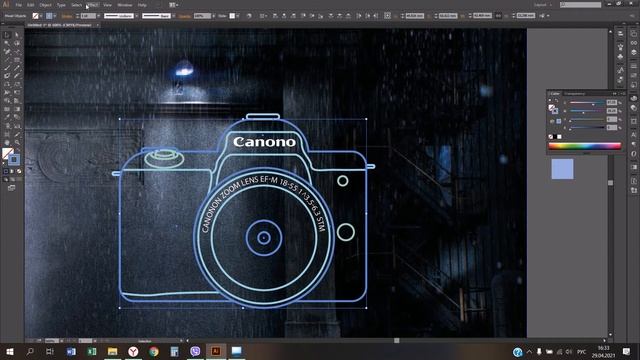Select the Perspective Grid tool
This screenshot has width=640, height=360.
17,101
